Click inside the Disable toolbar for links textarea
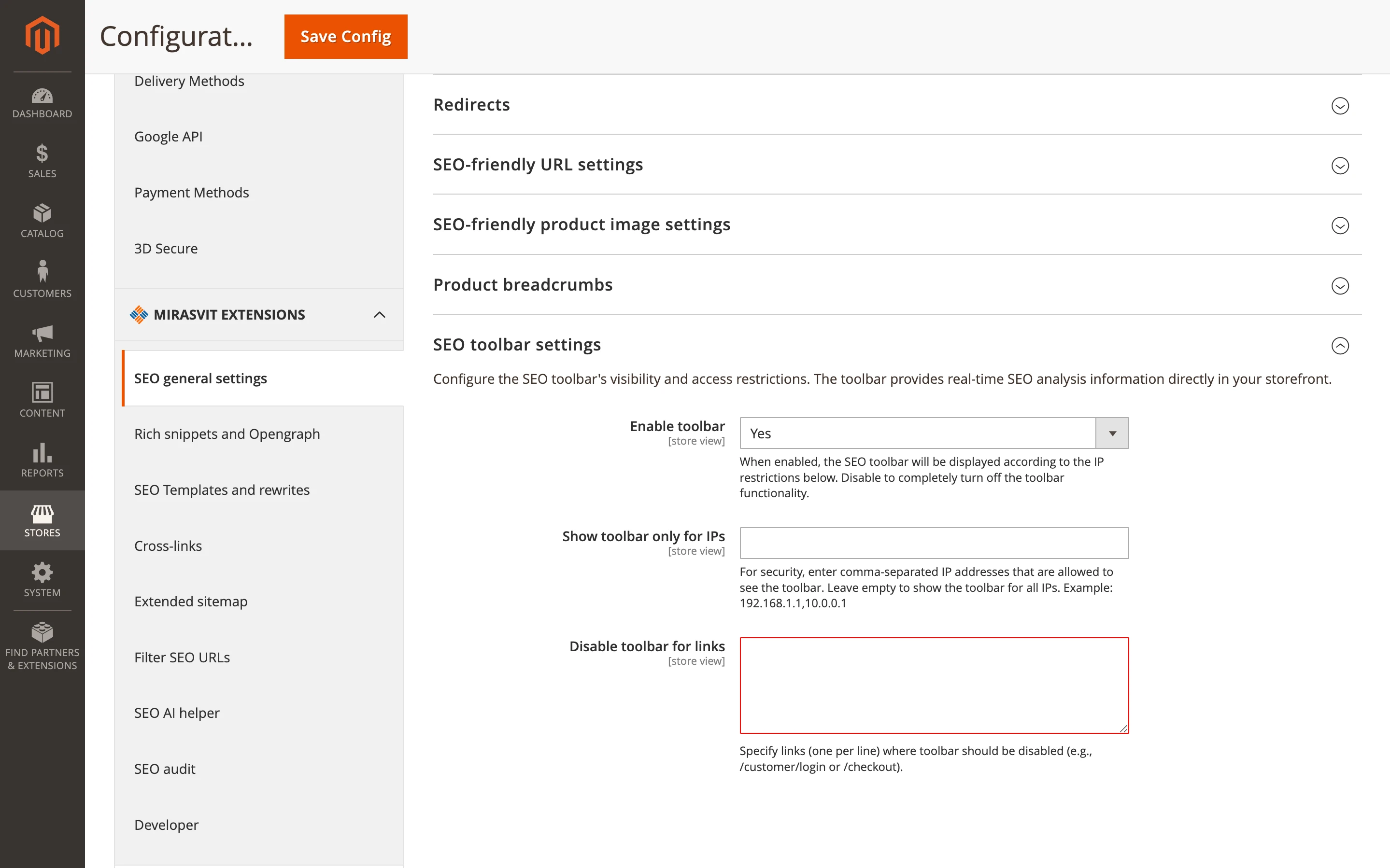Viewport: 1390px width, 868px height. [x=934, y=685]
